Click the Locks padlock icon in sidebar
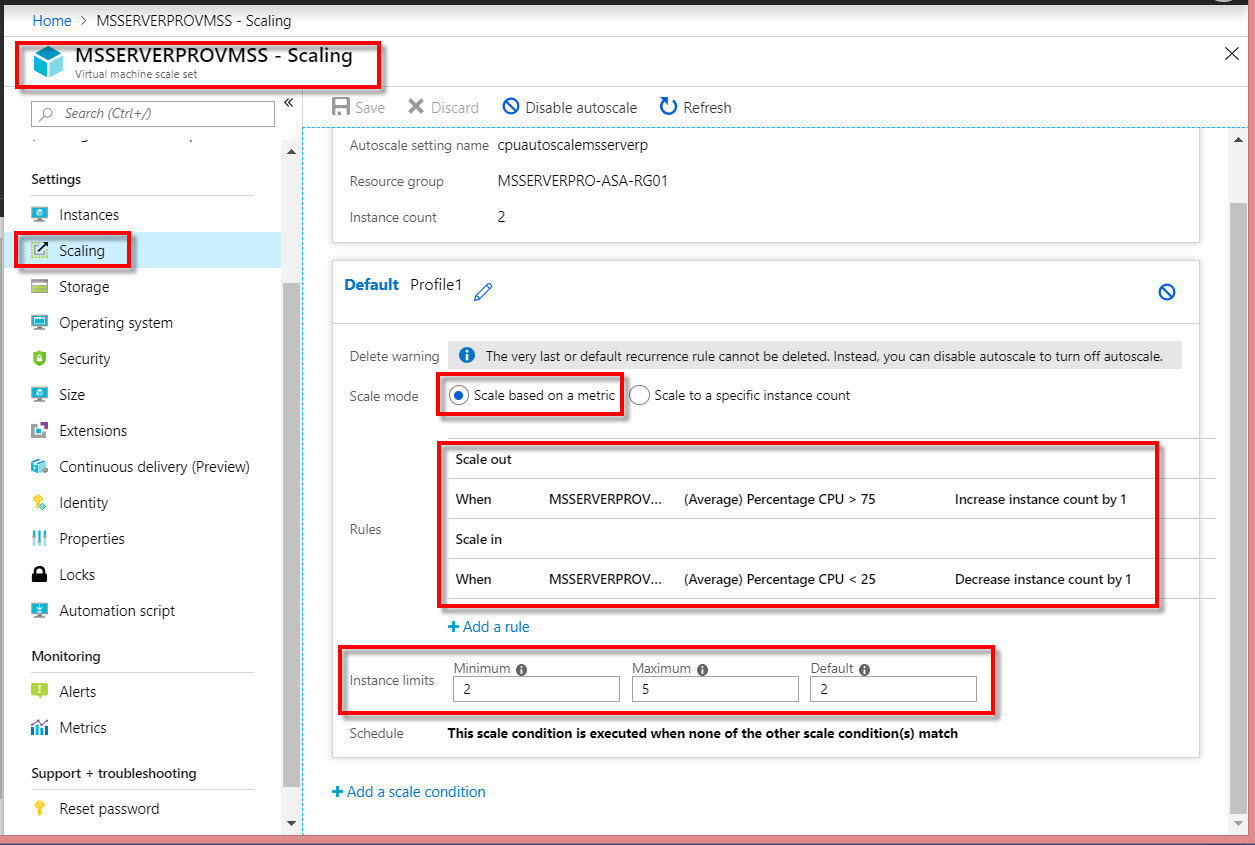1255x845 pixels. coord(40,575)
